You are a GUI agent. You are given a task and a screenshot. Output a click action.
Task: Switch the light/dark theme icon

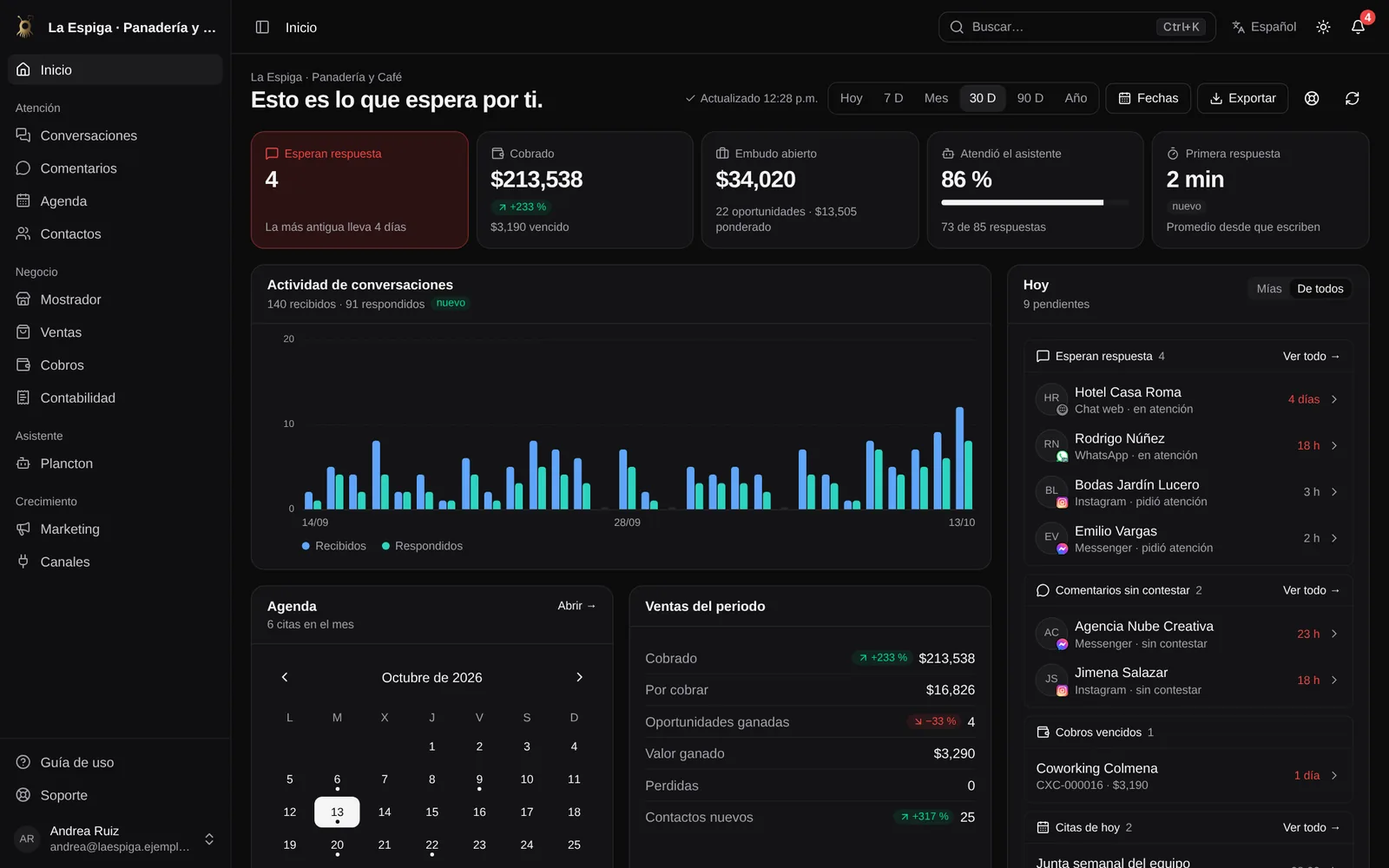(x=1323, y=27)
